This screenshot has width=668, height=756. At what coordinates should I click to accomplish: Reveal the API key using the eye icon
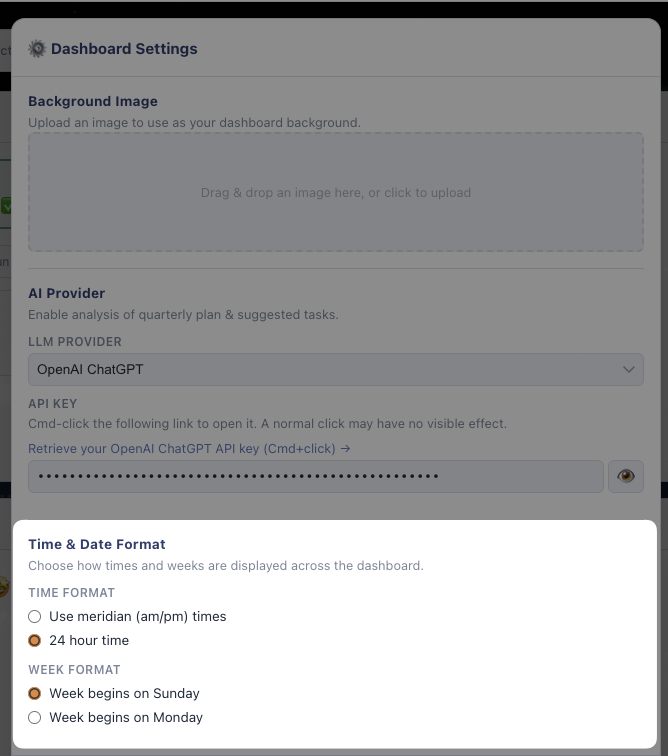[x=626, y=477]
